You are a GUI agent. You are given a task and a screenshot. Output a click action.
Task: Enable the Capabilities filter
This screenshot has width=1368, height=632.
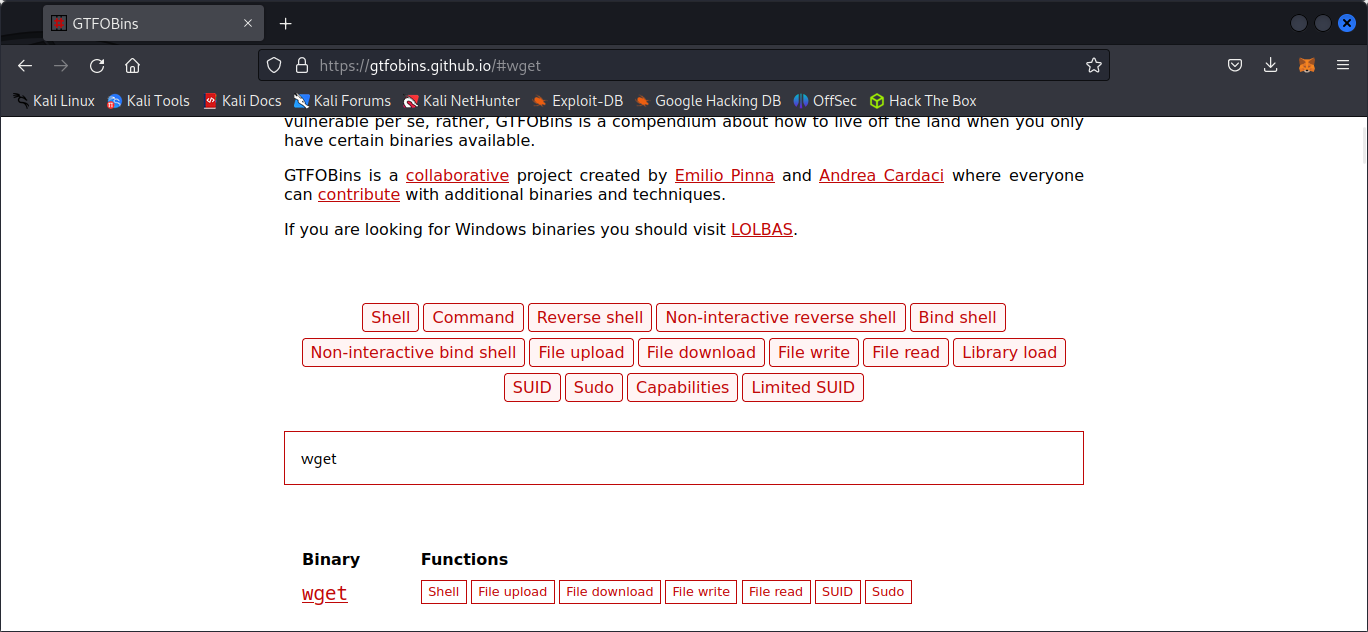point(682,388)
